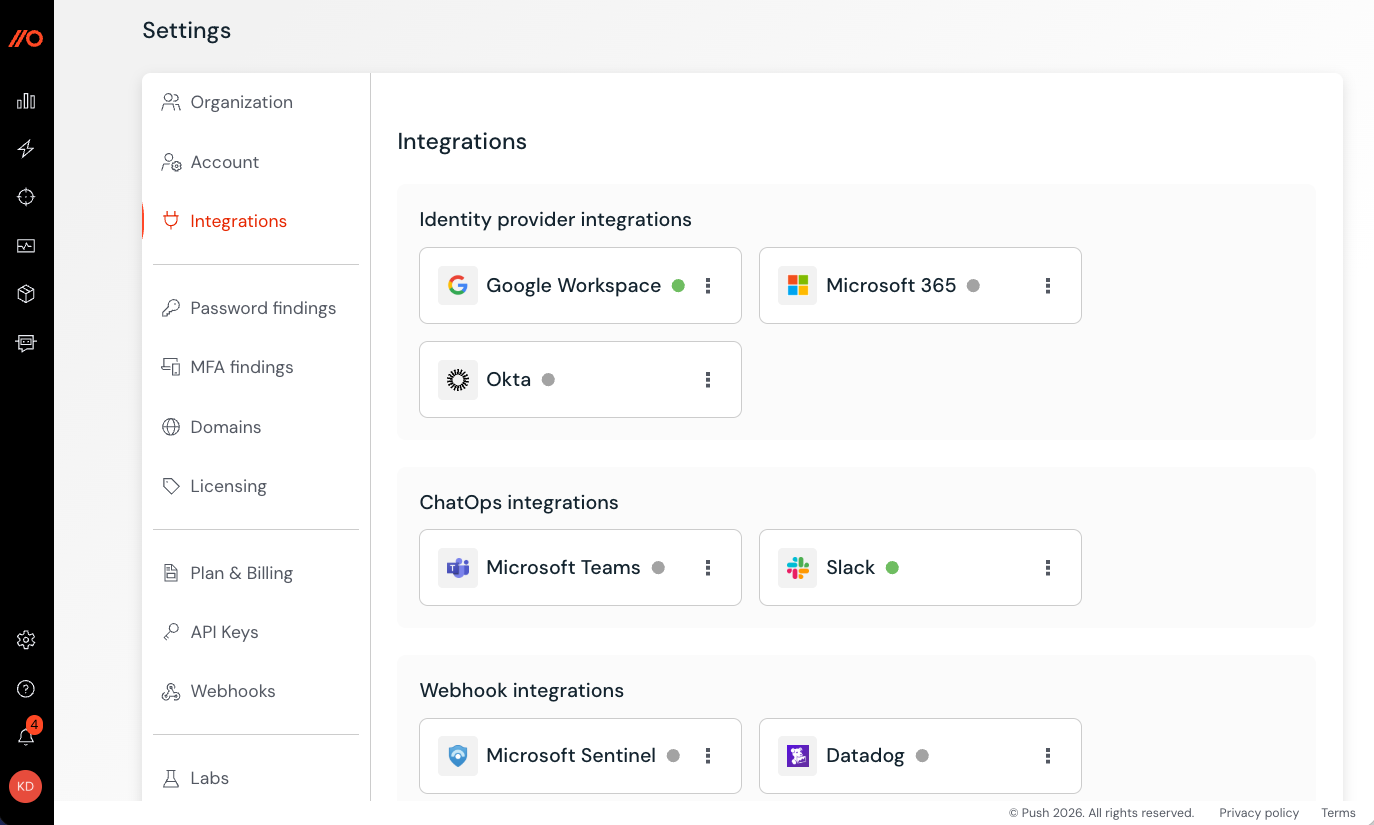Switch to the Organization settings section
The image size is (1374, 825).
[x=241, y=101]
